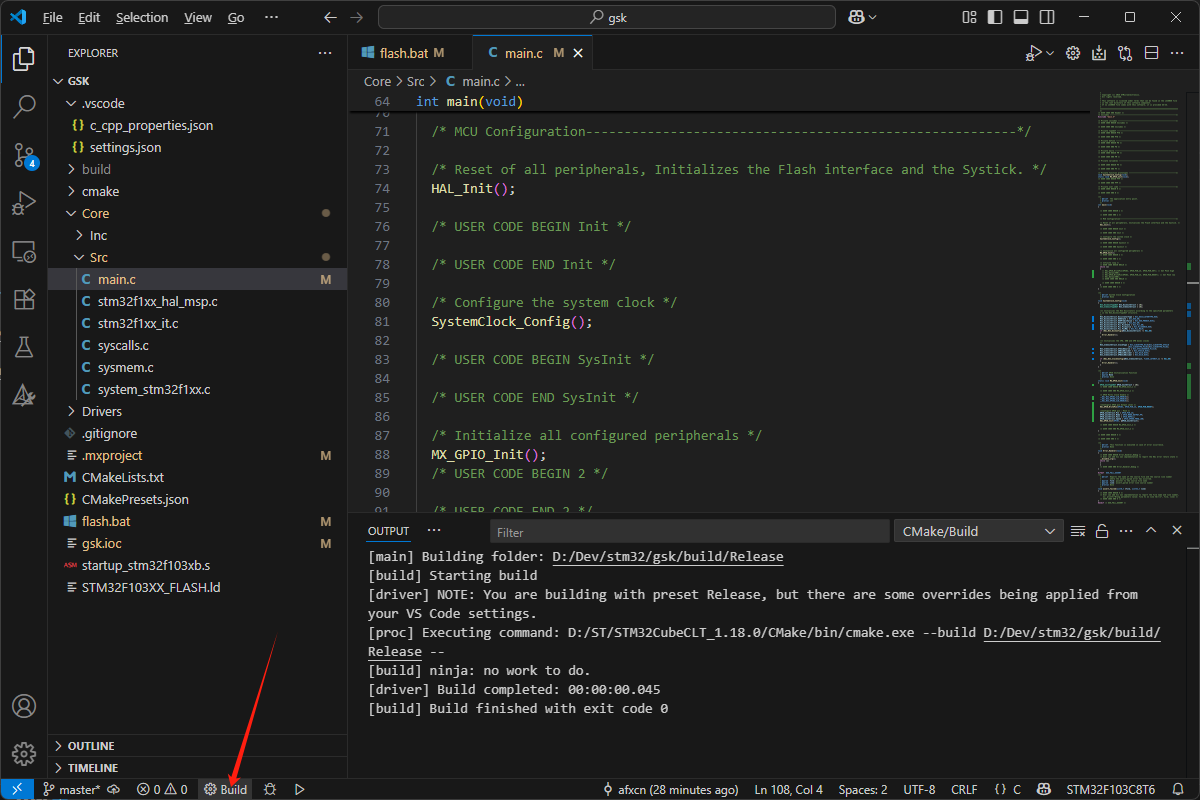Focus the output Filter input field
1200x800 pixels.
pos(688,532)
